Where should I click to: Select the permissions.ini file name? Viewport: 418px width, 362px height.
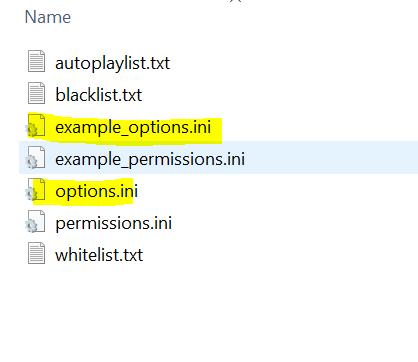[114, 223]
